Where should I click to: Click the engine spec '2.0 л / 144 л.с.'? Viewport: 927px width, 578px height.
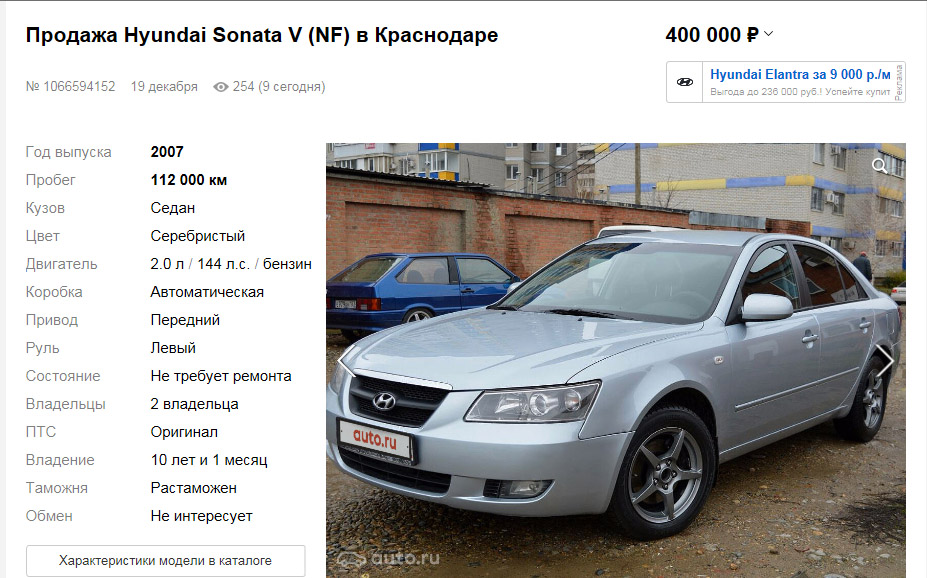[x=200, y=264]
